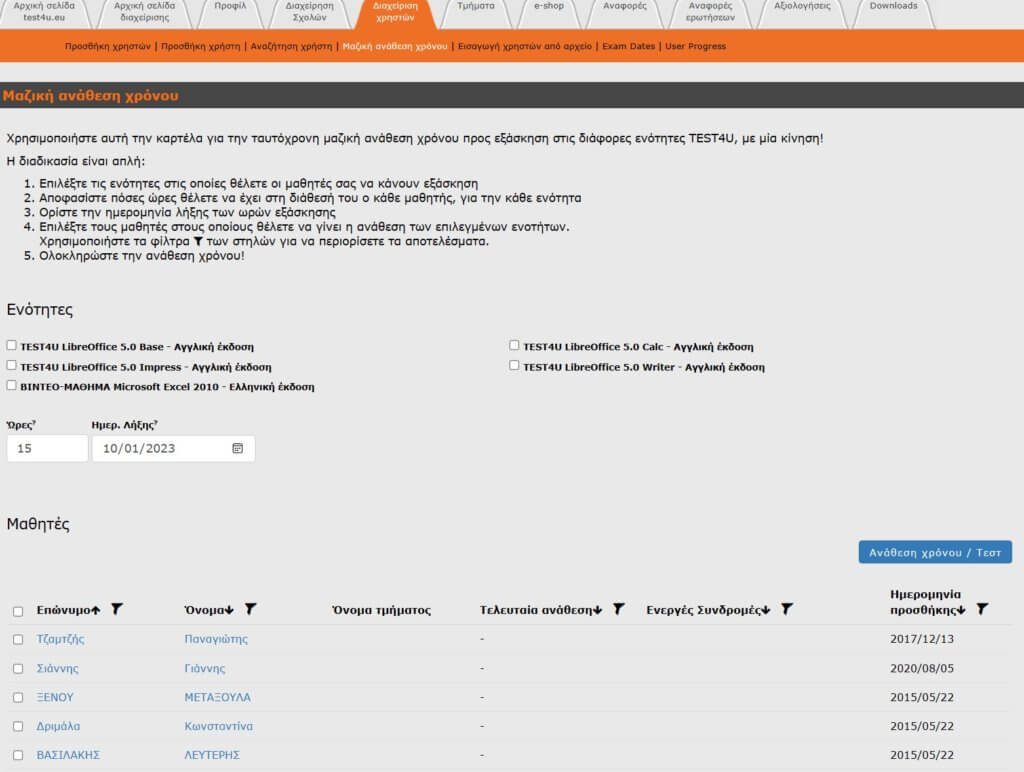Sort by Ημερομηνία προσθήκης header
Screen dimensions: 1024x772
point(926,601)
